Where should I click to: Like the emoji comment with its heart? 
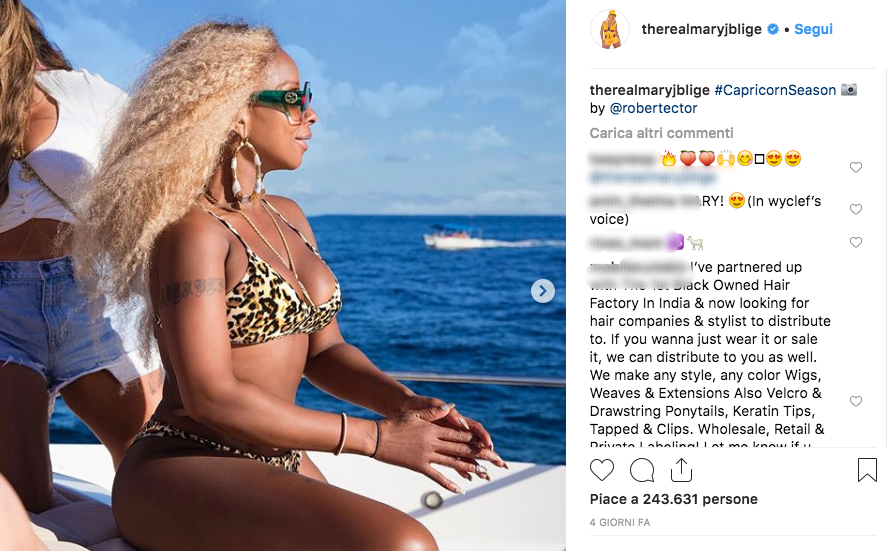(856, 167)
